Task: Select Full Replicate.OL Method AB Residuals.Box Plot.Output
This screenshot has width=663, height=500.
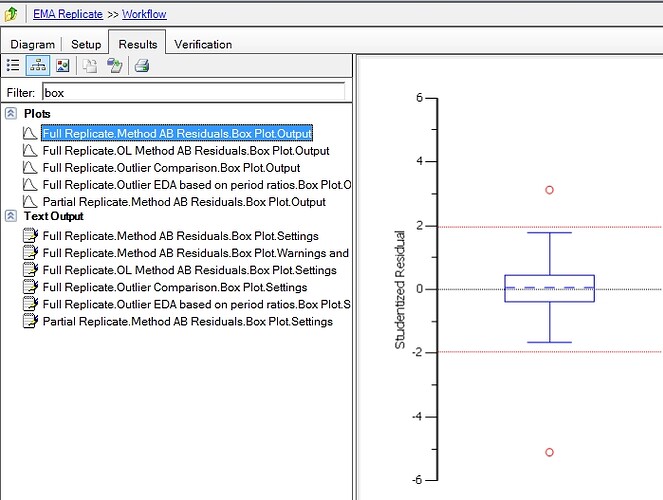Action: 186,151
